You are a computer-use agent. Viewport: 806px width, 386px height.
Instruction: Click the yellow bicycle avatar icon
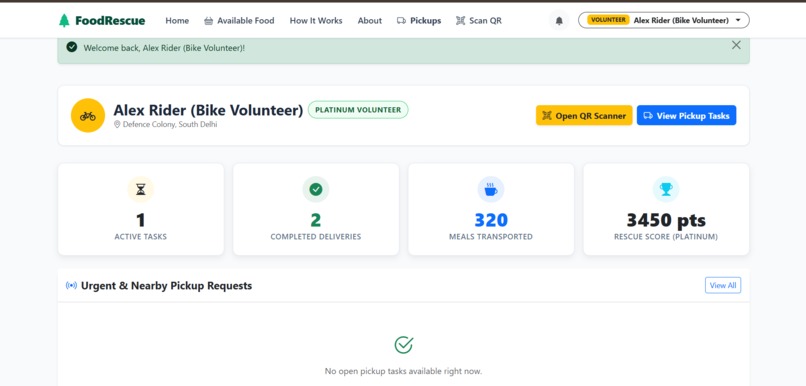pos(88,116)
